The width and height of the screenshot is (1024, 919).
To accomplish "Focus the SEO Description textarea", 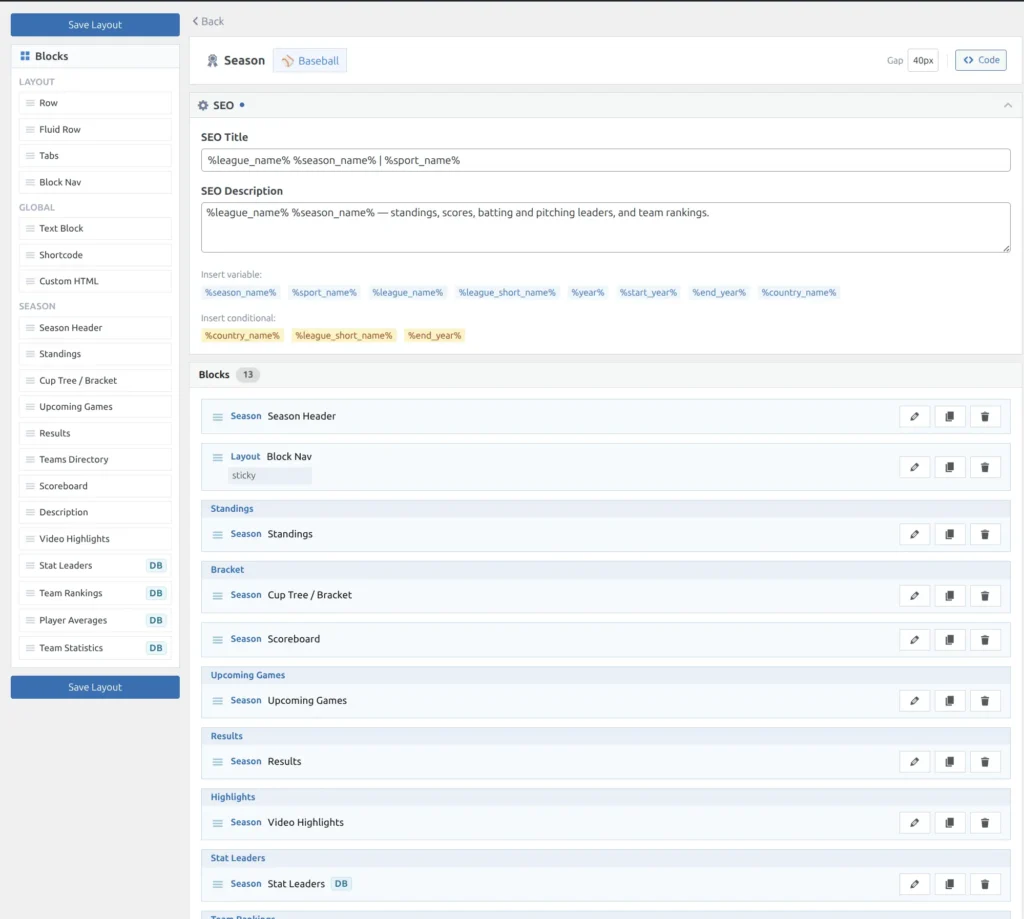I will (605, 227).
